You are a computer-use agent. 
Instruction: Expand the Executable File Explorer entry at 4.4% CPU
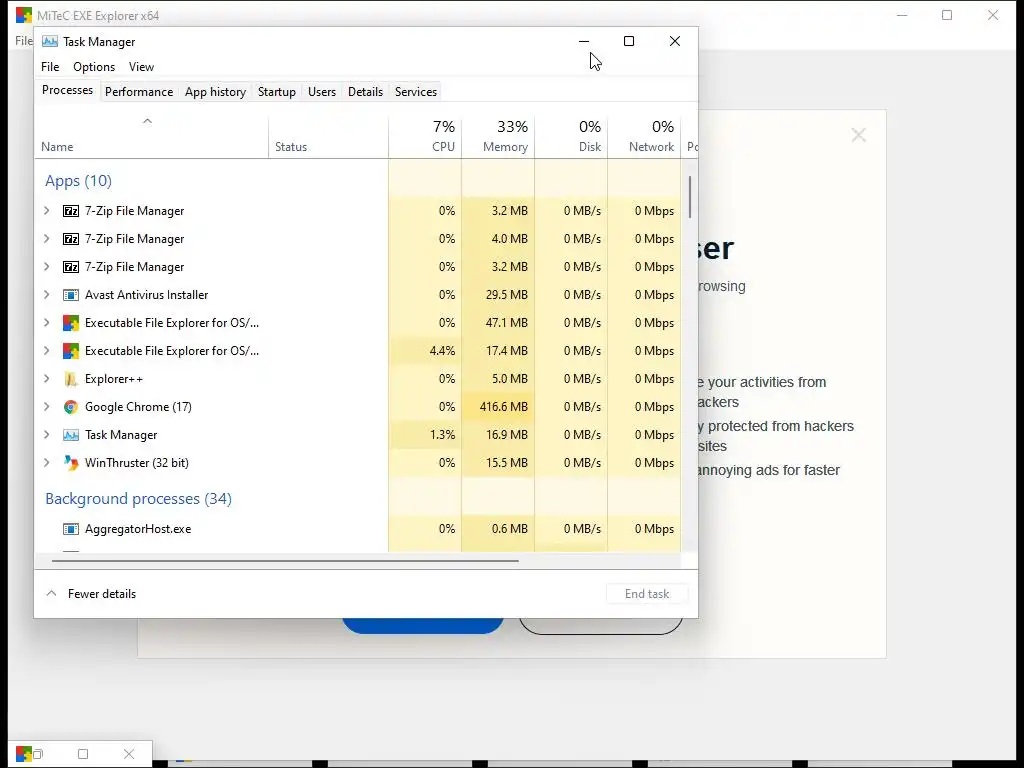point(46,351)
